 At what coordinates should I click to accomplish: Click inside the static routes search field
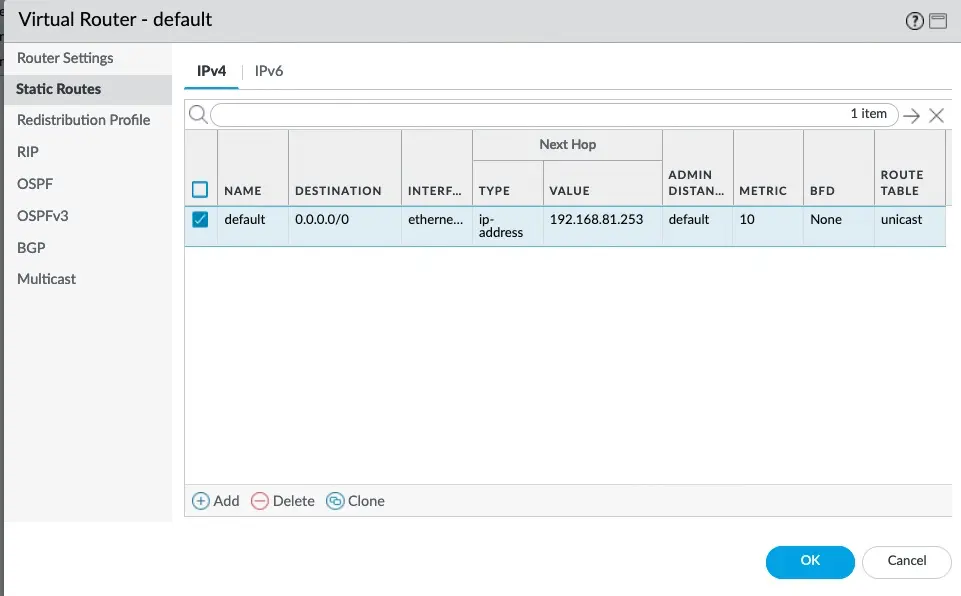(530, 115)
